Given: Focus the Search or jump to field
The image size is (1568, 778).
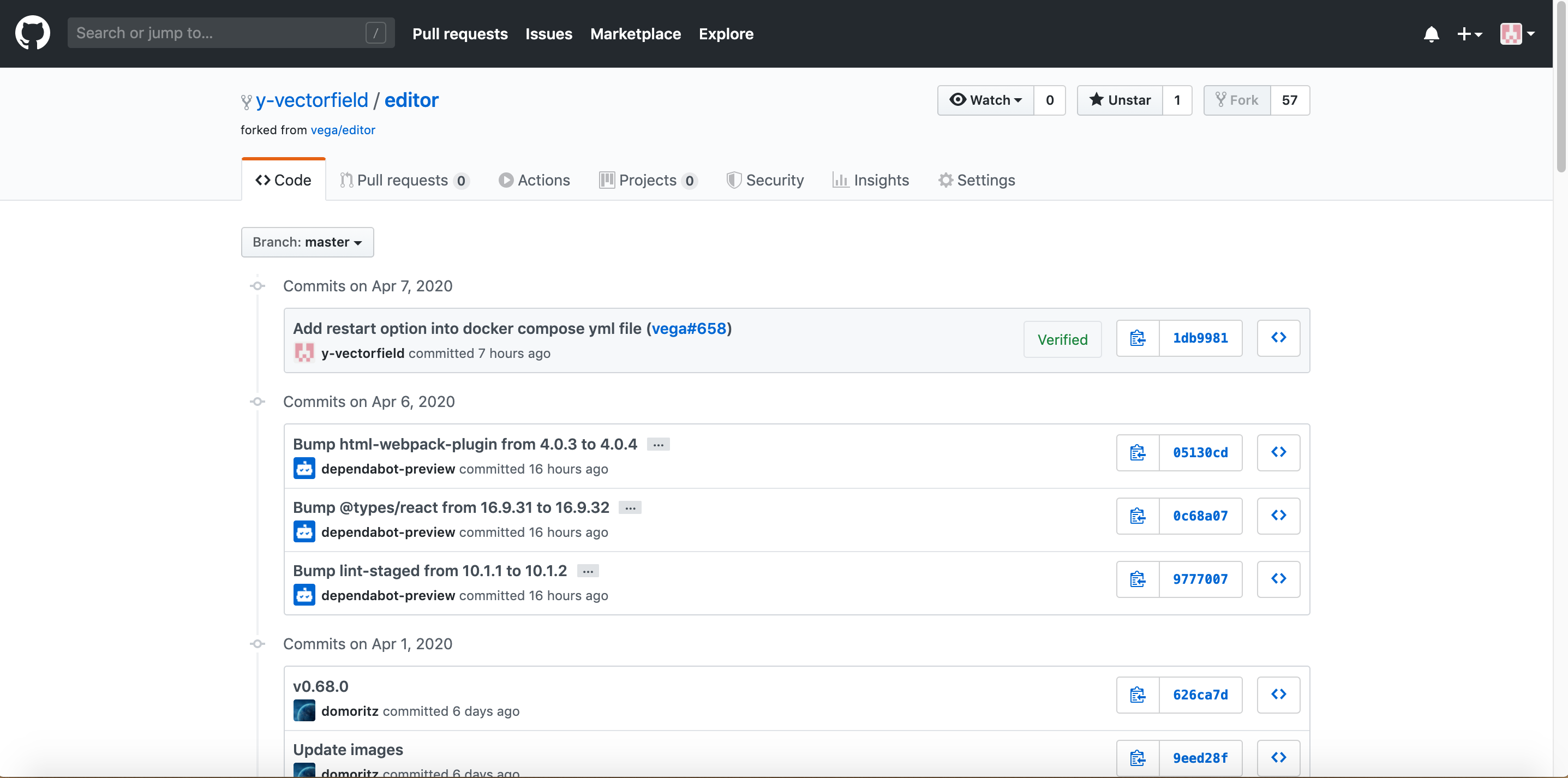Looking at the screenshot, I should pyautogui.click(x=231, y=33).
